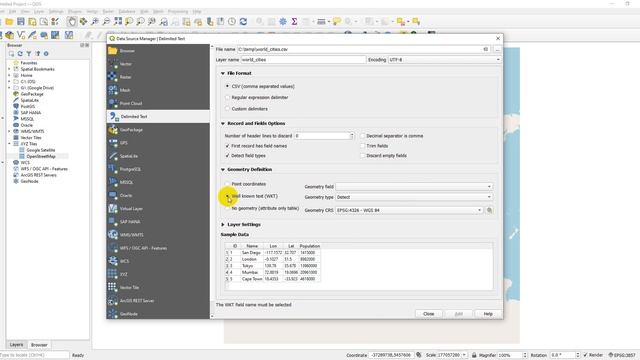The image size is (640, 360).
Task: Click the EPSG:3857 CRS status button
Action: click(622, 355)
